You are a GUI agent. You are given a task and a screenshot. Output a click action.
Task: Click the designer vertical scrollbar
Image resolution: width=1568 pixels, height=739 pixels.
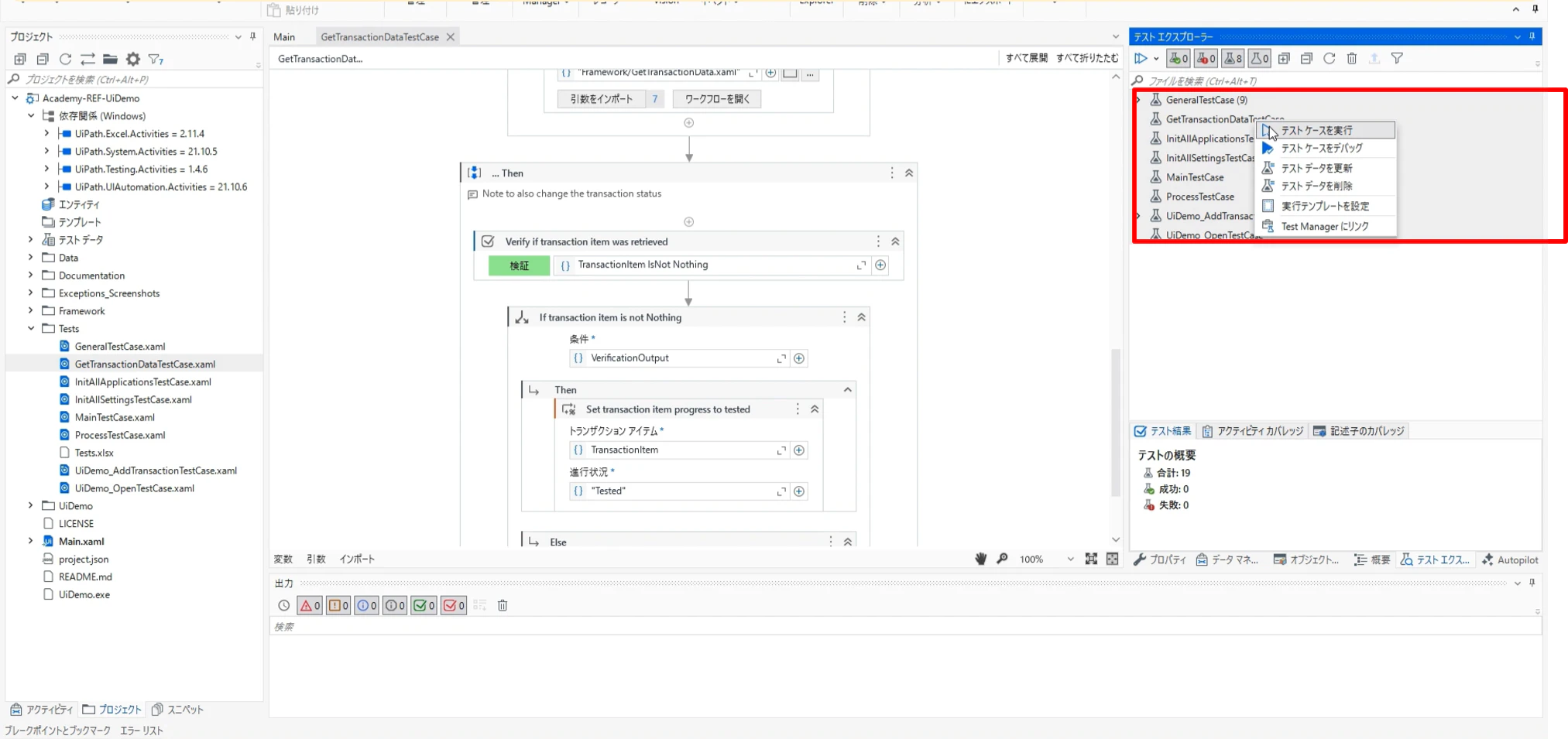(1116, 423)
